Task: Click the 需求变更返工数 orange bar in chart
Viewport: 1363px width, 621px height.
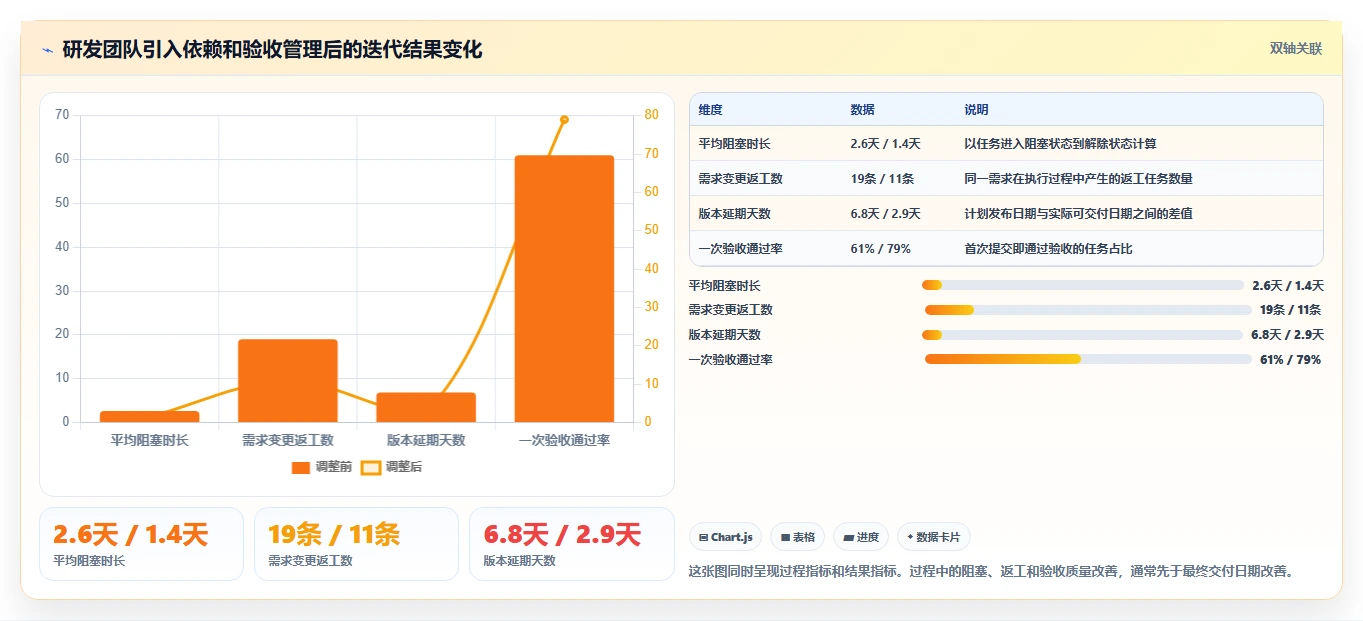Action: (288, 381)
